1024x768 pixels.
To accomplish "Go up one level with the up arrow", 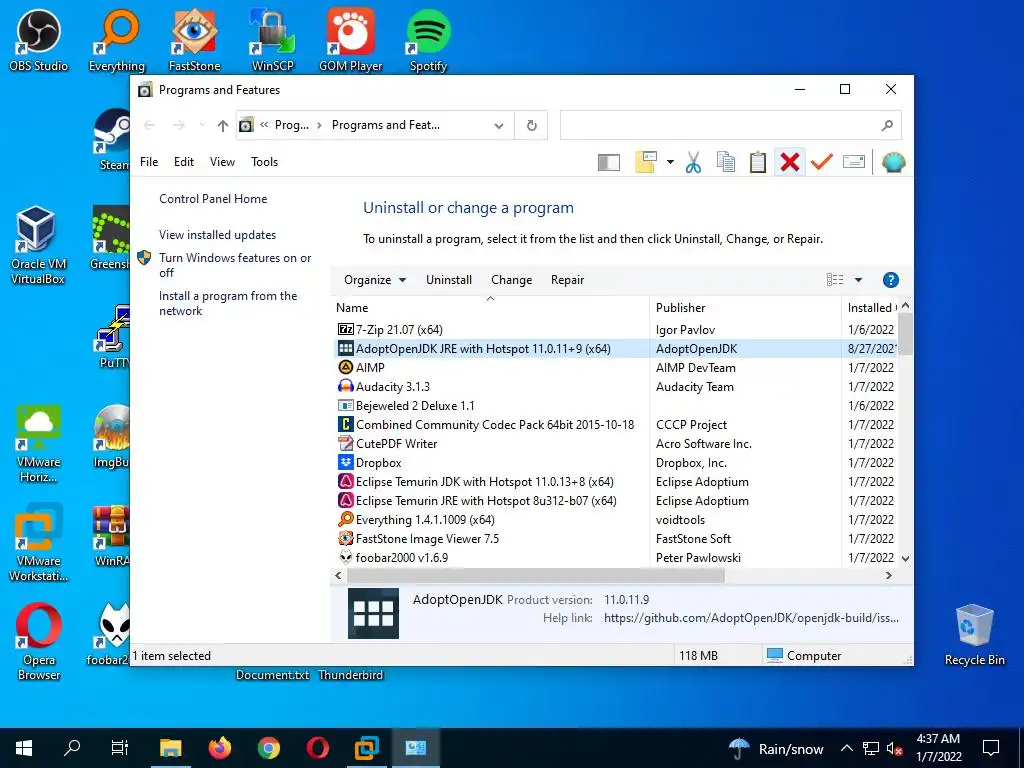I will point(223,125).
